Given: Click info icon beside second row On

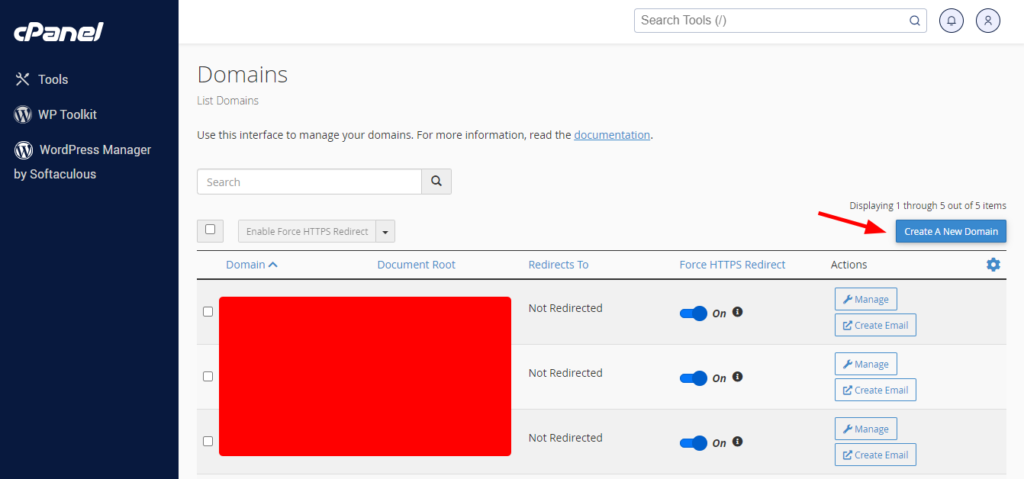Looking at the screenshot, I should (738, 376).
